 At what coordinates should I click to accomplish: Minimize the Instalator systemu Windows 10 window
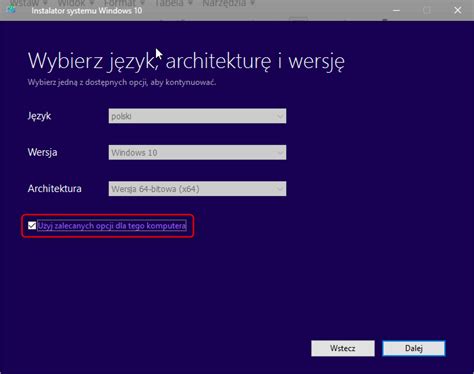click(x=396, y=10)
